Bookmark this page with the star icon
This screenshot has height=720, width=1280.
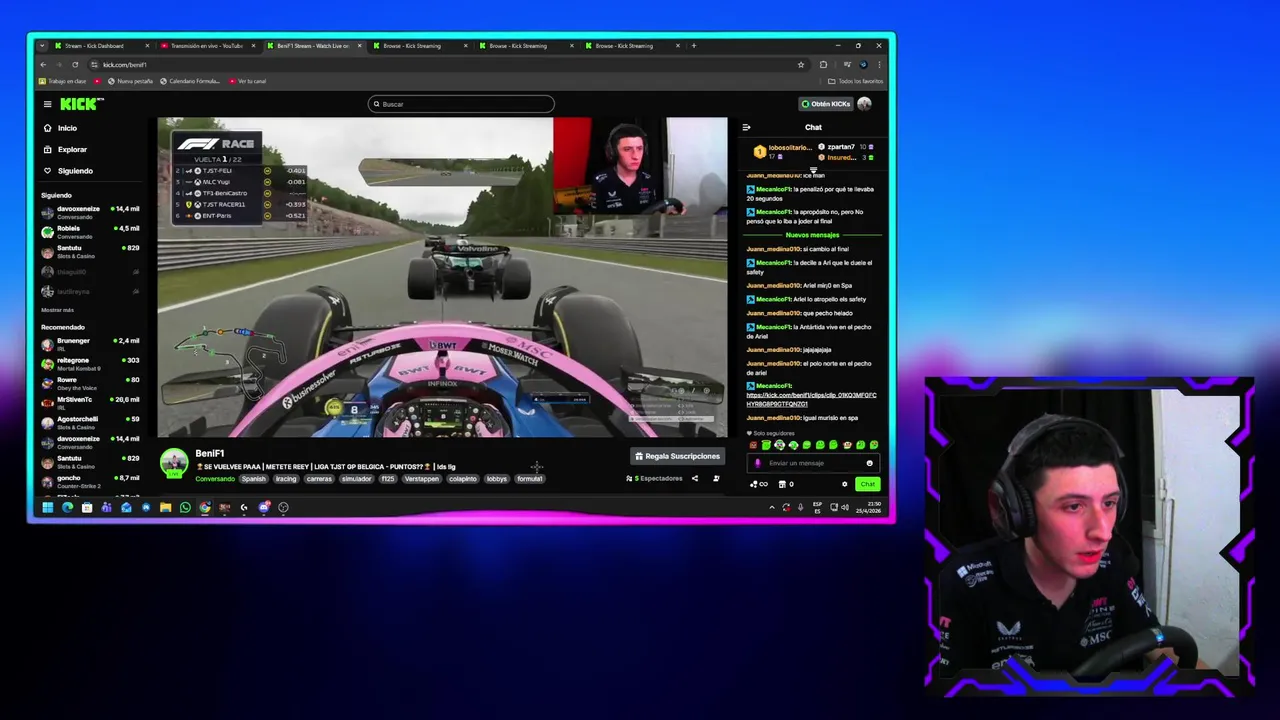[800, 65]
